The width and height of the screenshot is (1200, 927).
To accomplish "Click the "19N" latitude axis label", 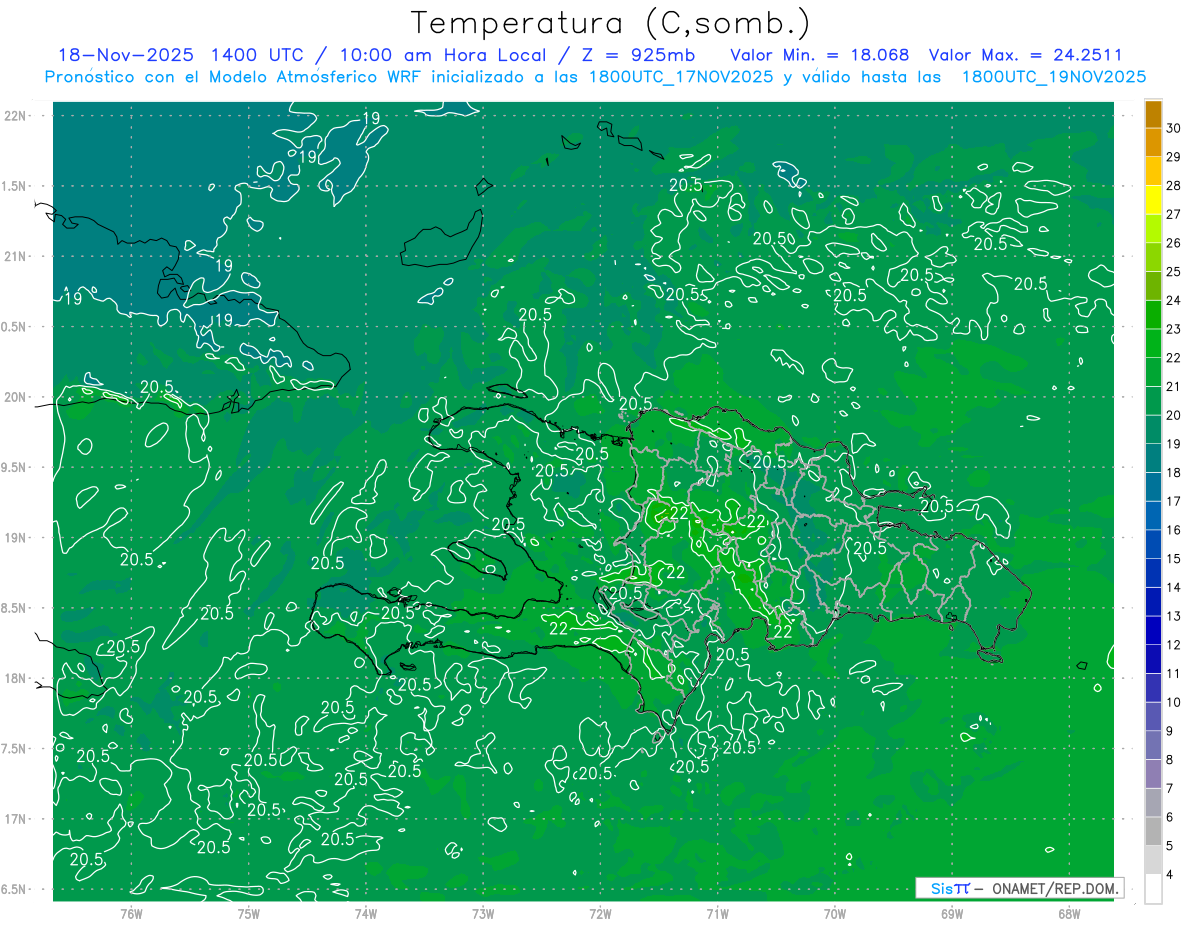I will (15, 538).
